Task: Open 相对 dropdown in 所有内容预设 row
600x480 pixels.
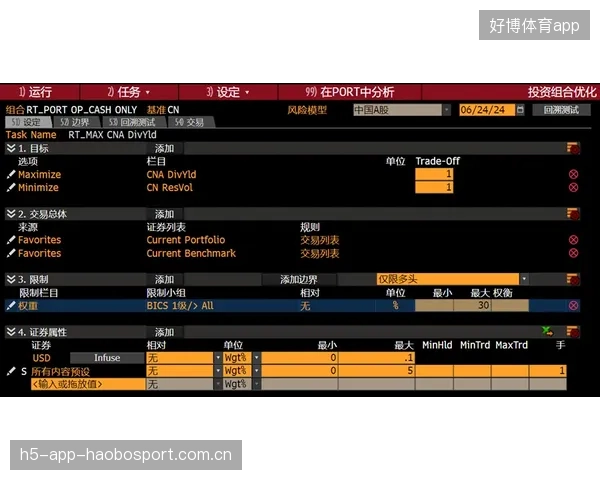Action: click(218, 371)
